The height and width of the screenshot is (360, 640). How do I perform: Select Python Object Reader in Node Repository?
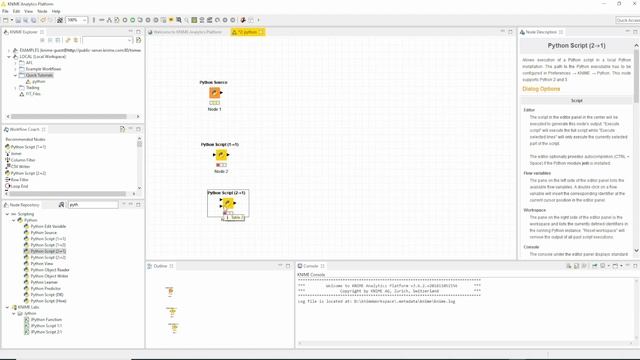point(50,270)
